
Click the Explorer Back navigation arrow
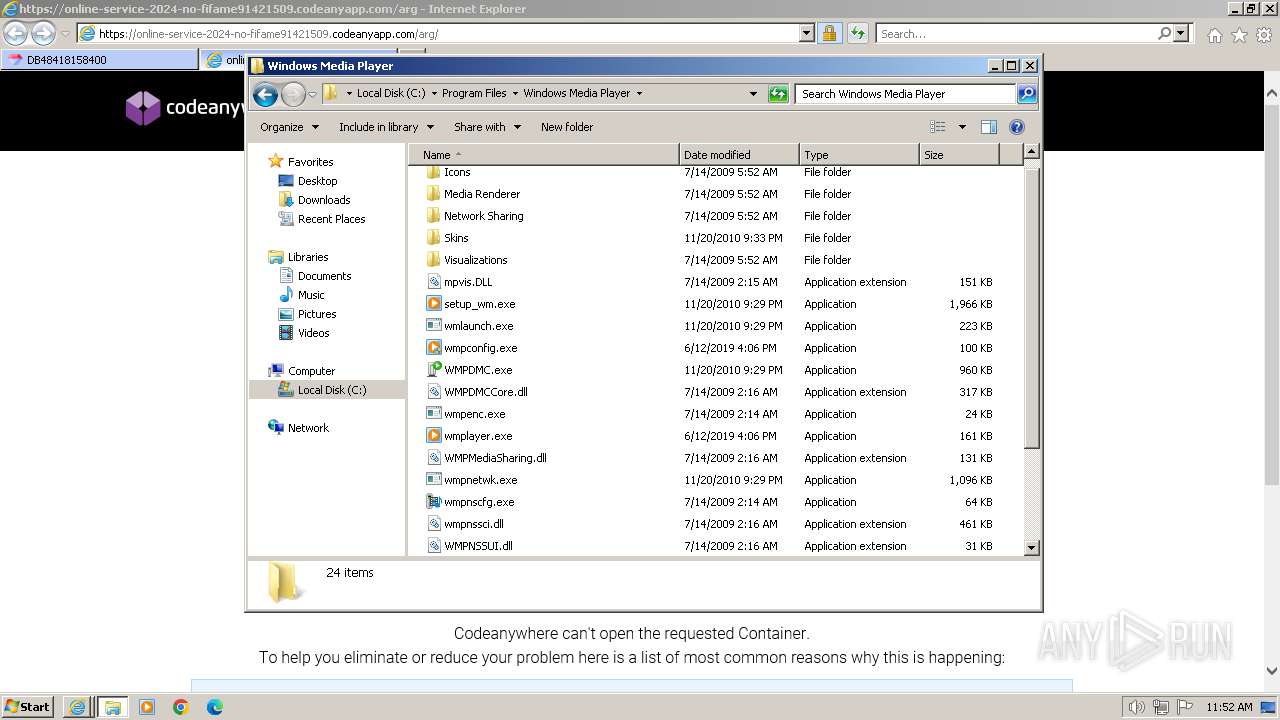tap(265, 94)
